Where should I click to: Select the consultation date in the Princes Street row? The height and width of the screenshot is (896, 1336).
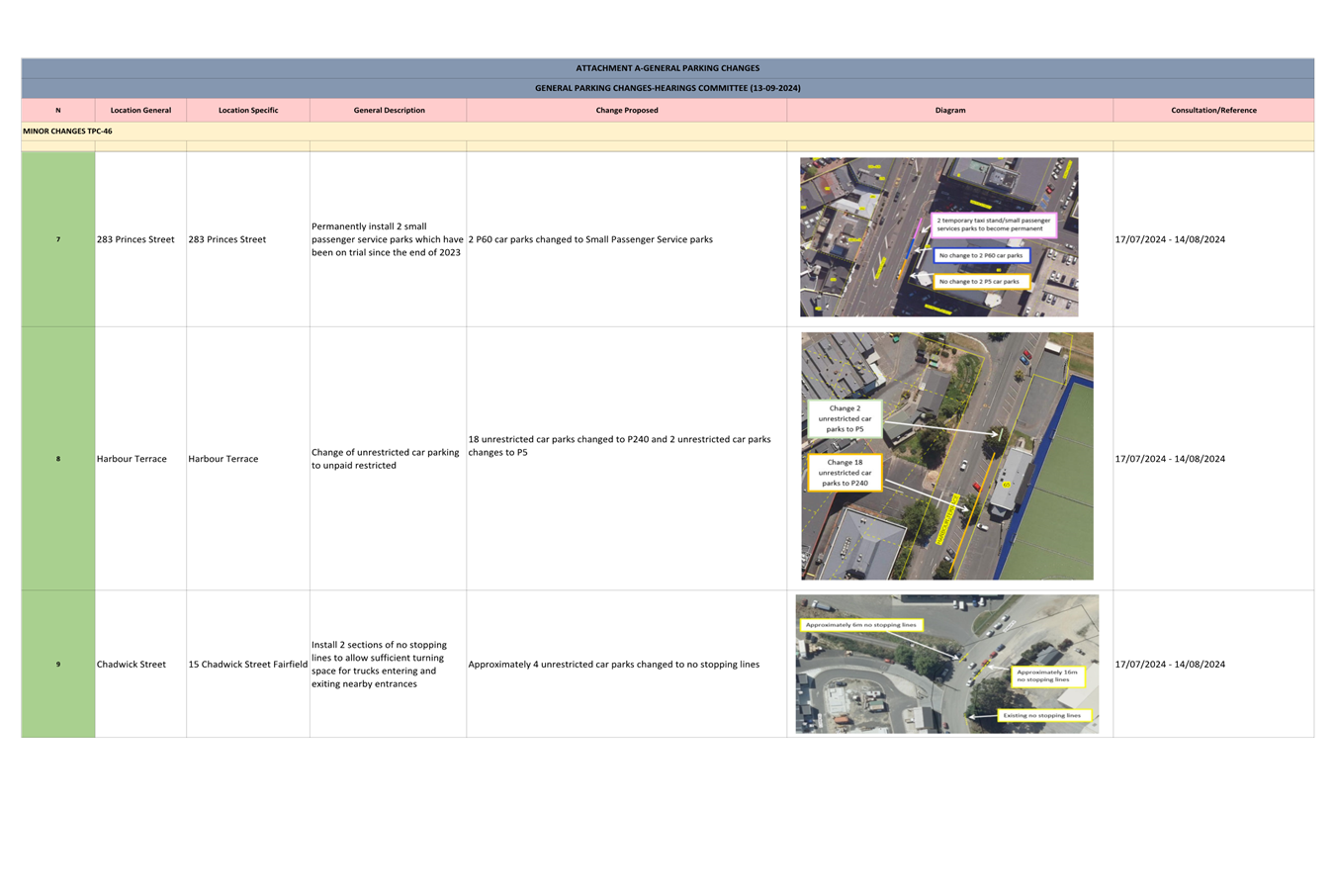[1170, 239]
